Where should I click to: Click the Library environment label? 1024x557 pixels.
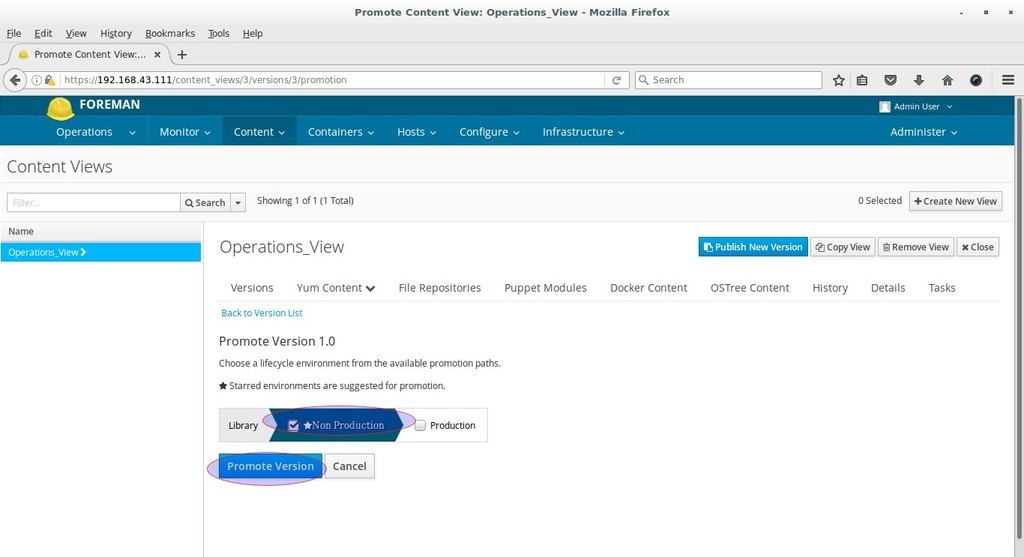[243, 425]
